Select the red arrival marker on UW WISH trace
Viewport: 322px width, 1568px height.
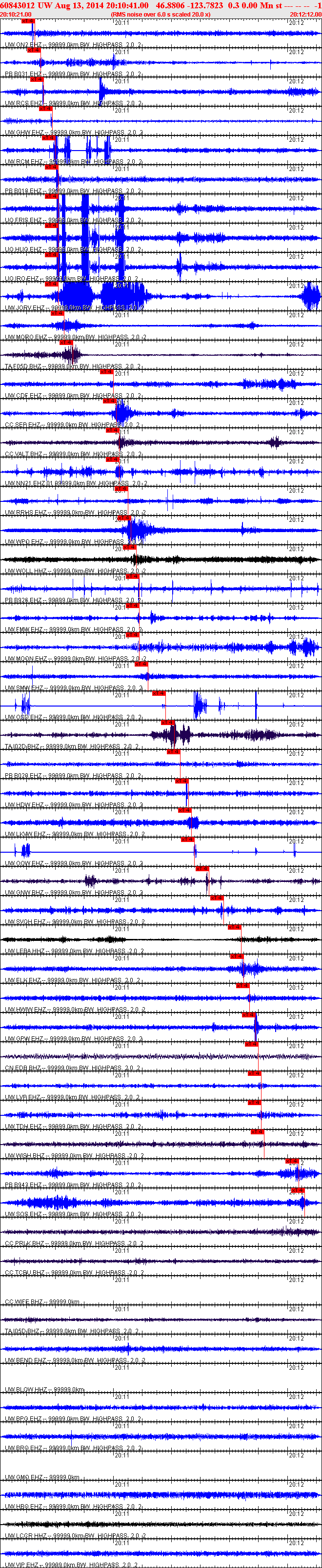click(258, 1131)
